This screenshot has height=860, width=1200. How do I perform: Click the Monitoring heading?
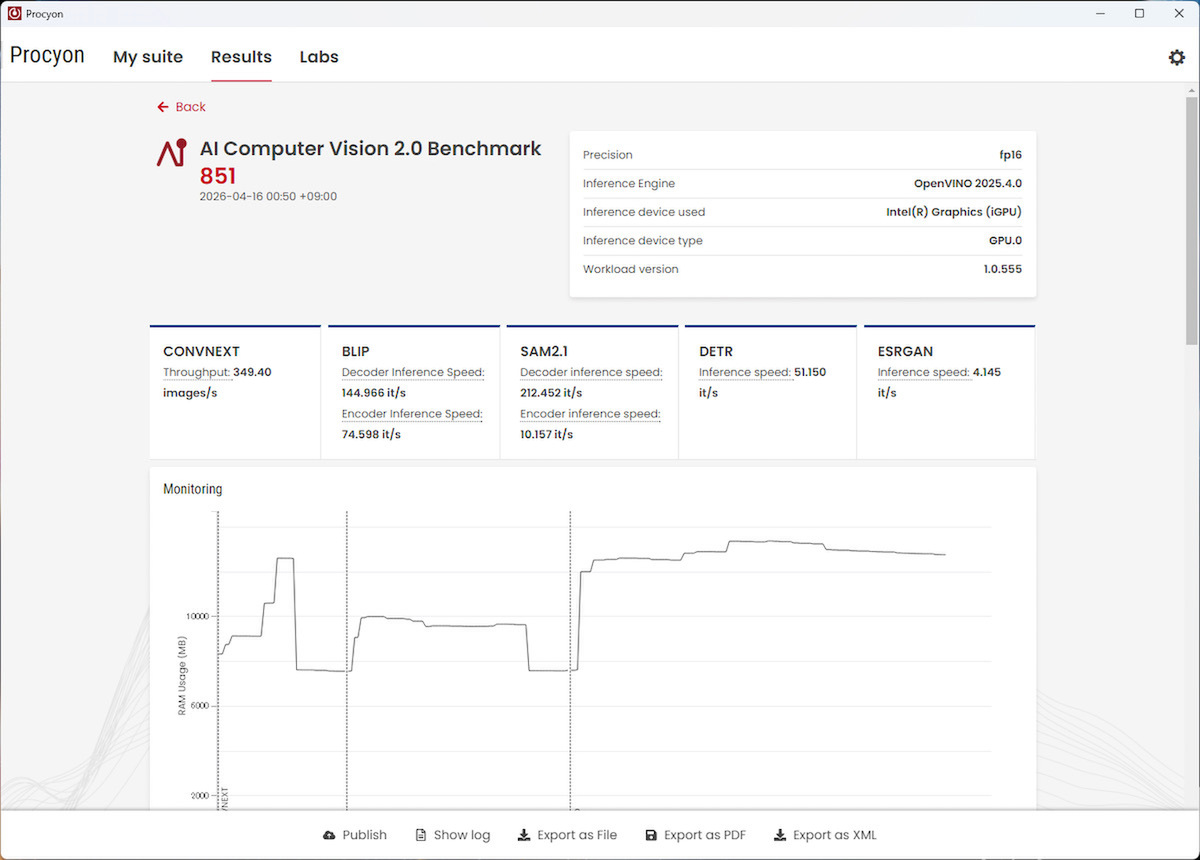(x=193, y=489)
